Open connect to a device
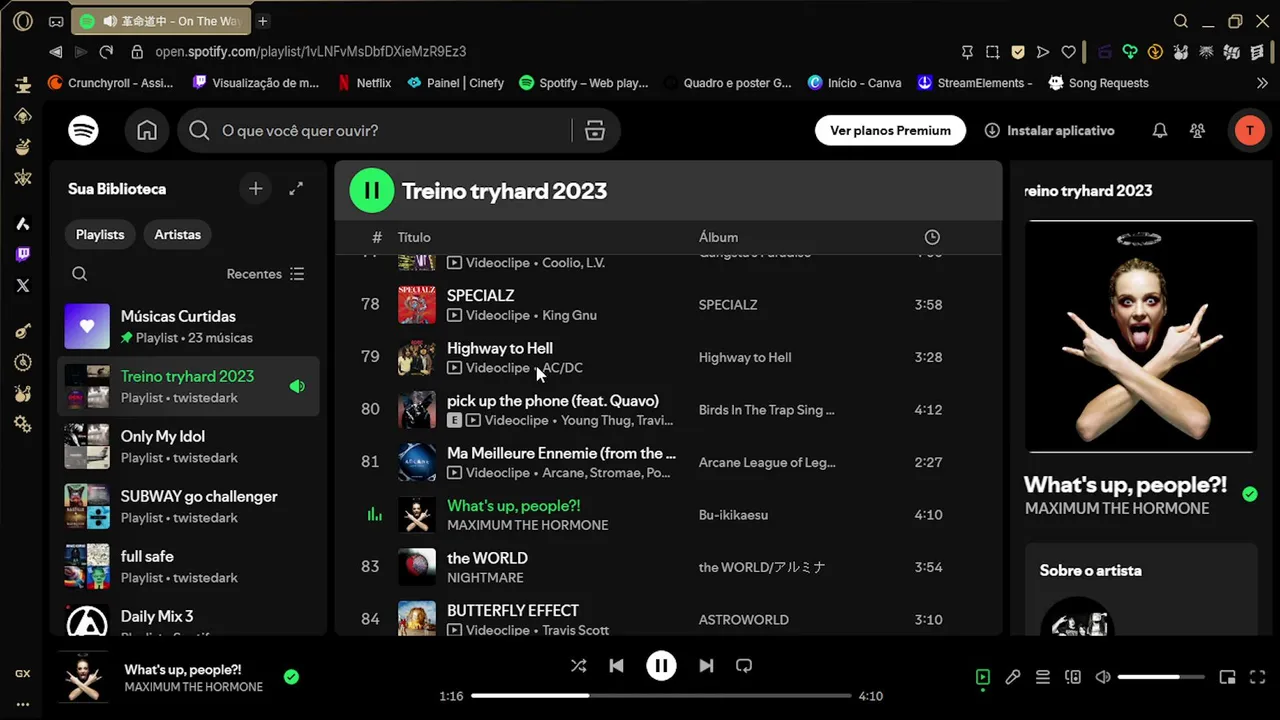Screen dimensions: 1280x720 [x=1073, y=678]
